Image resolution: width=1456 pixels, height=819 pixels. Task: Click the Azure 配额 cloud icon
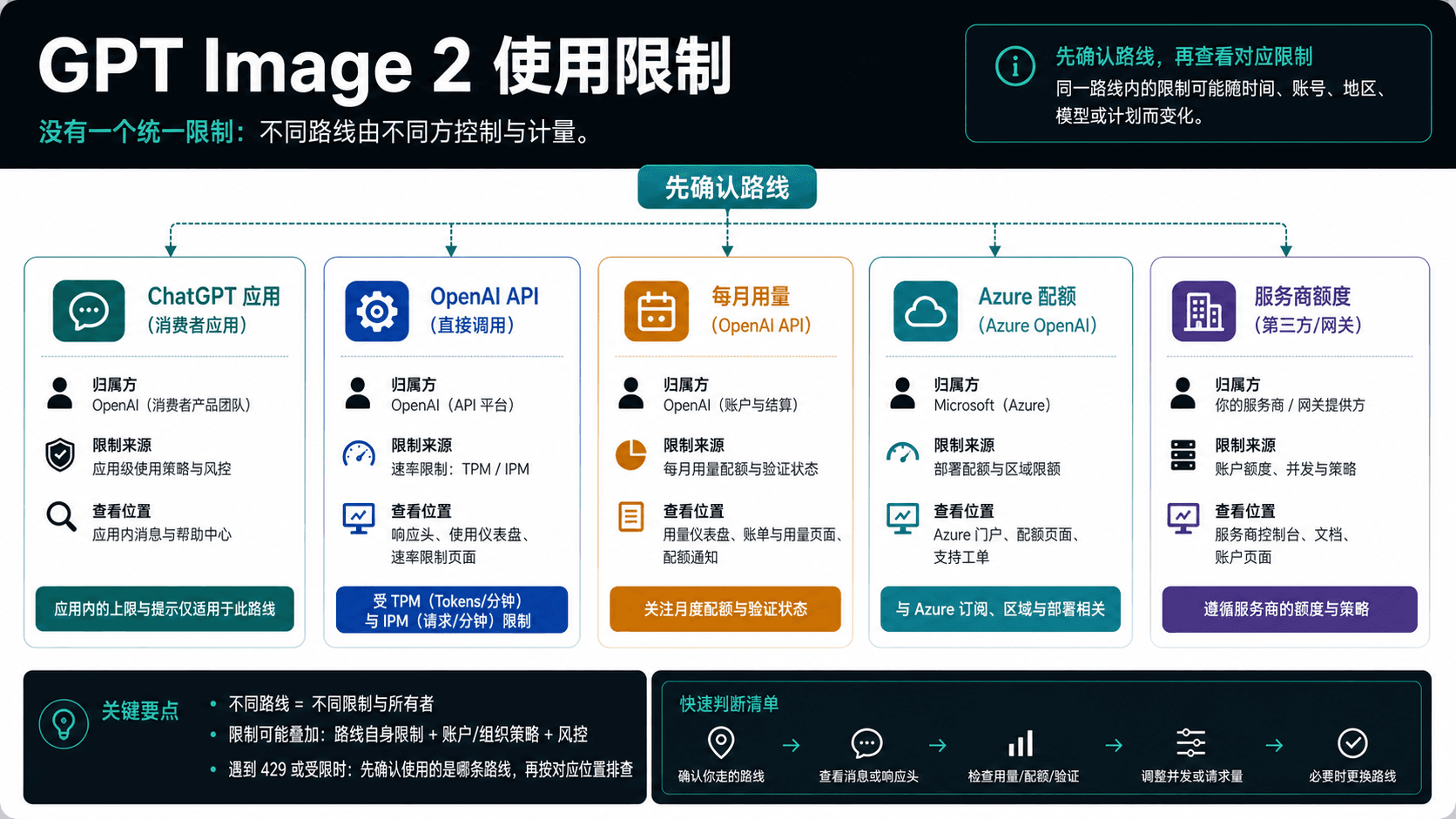(x=926, y=311)
